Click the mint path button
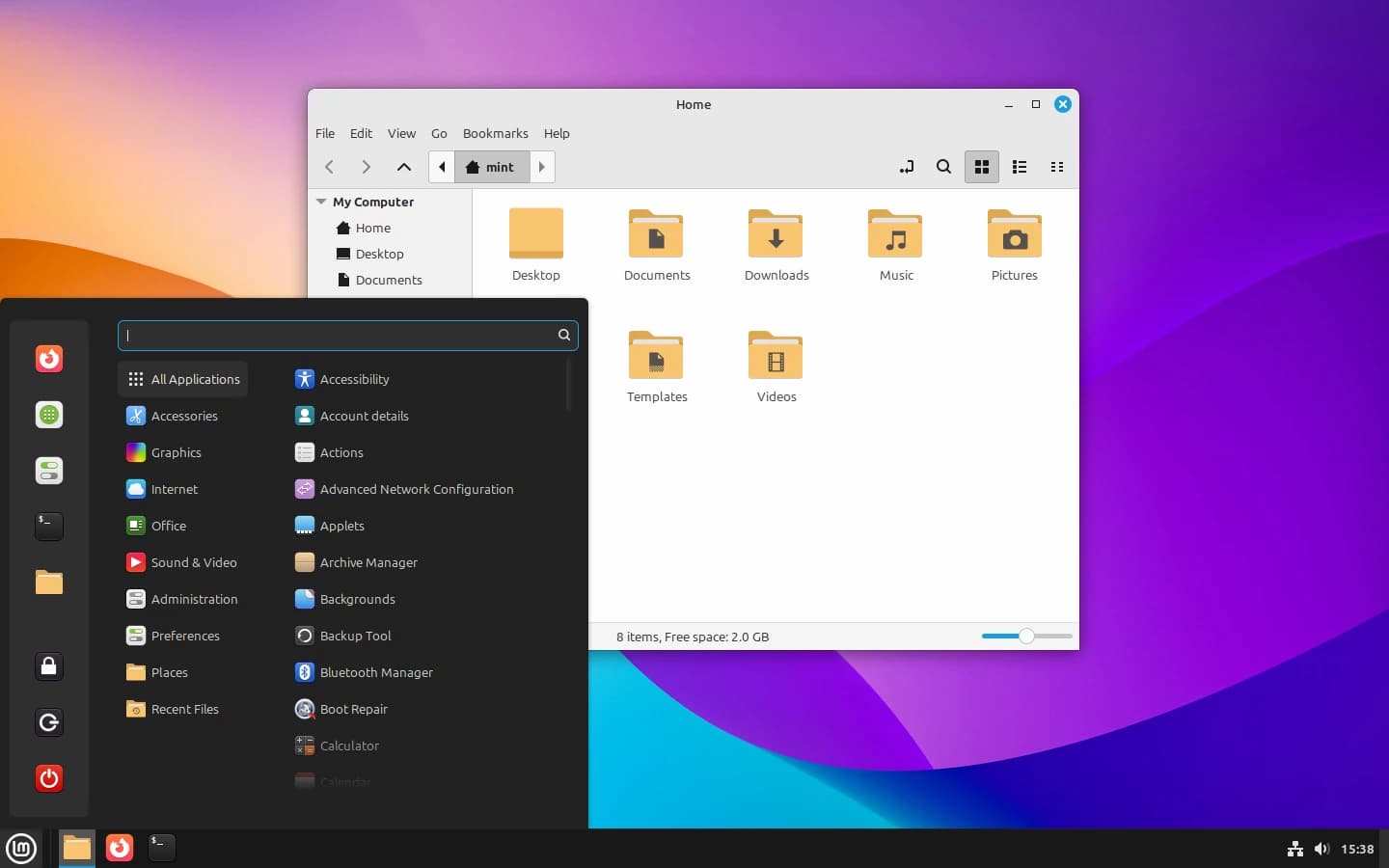This screenshot has height=868, width=1389. pos(491,167)
